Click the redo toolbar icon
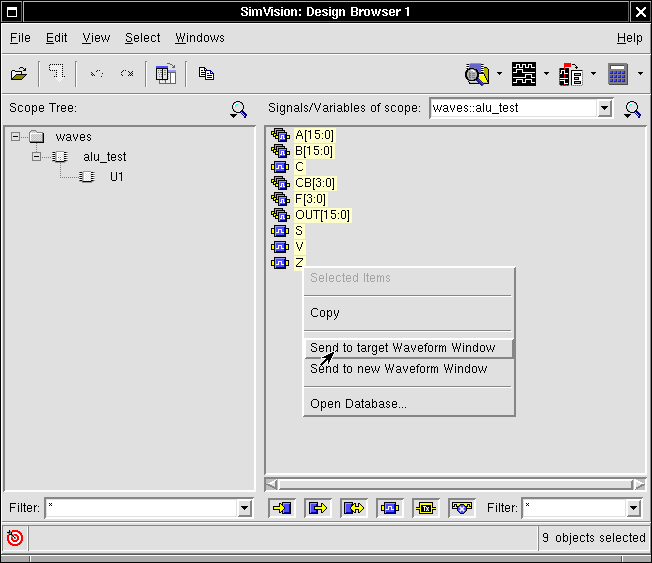This screenshot has width=652, height=563. pos(127,74)
